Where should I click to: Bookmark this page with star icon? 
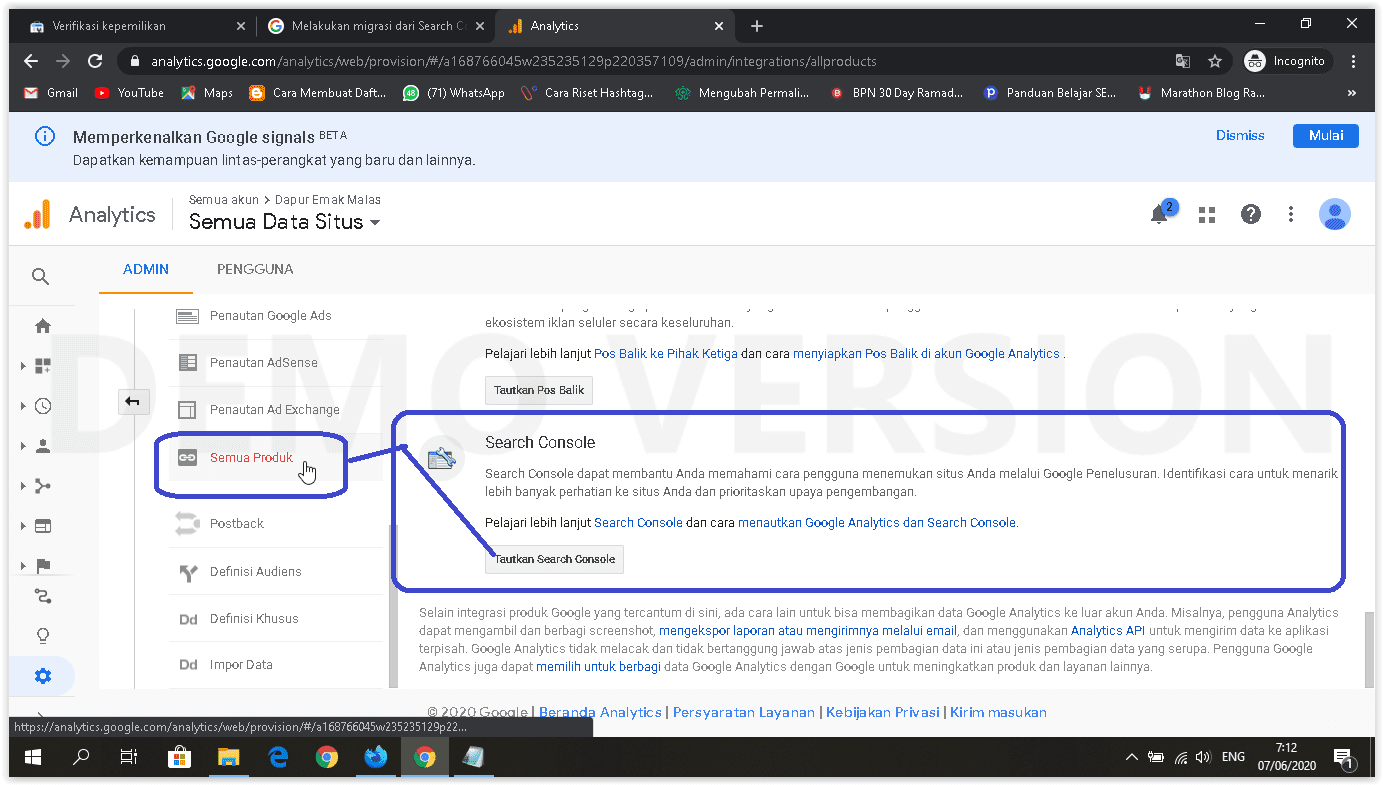[1215, 61]
